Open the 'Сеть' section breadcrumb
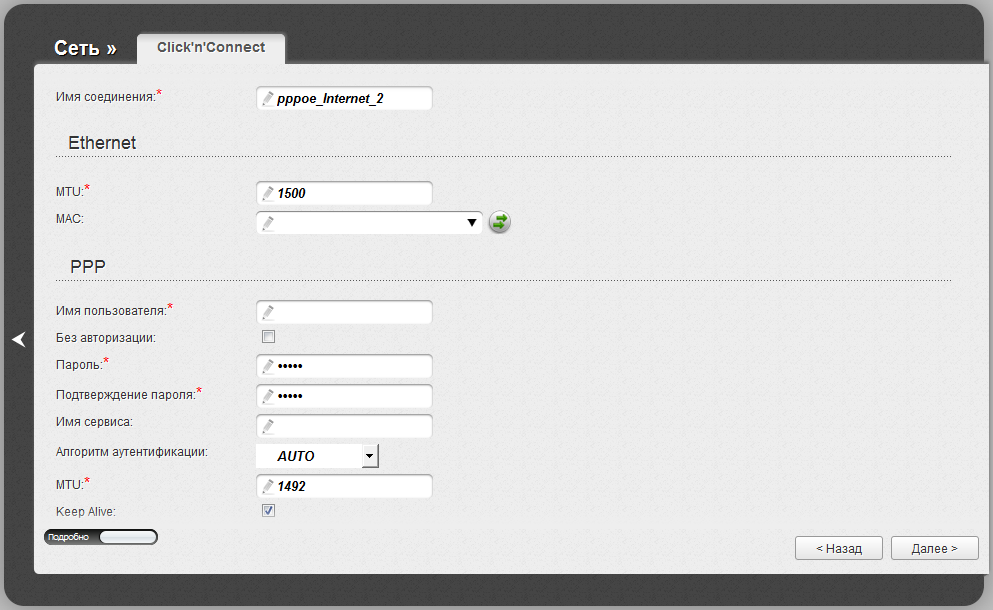993x610 pixels. click(84, 48)
